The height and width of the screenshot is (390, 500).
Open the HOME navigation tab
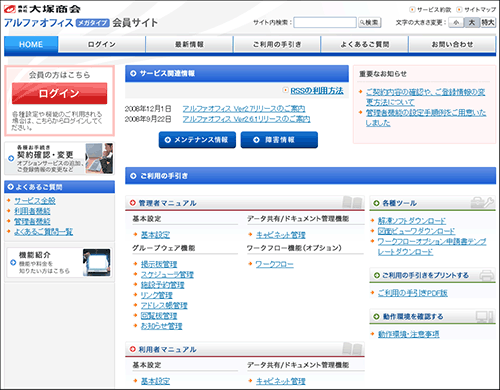pos(31,44)
